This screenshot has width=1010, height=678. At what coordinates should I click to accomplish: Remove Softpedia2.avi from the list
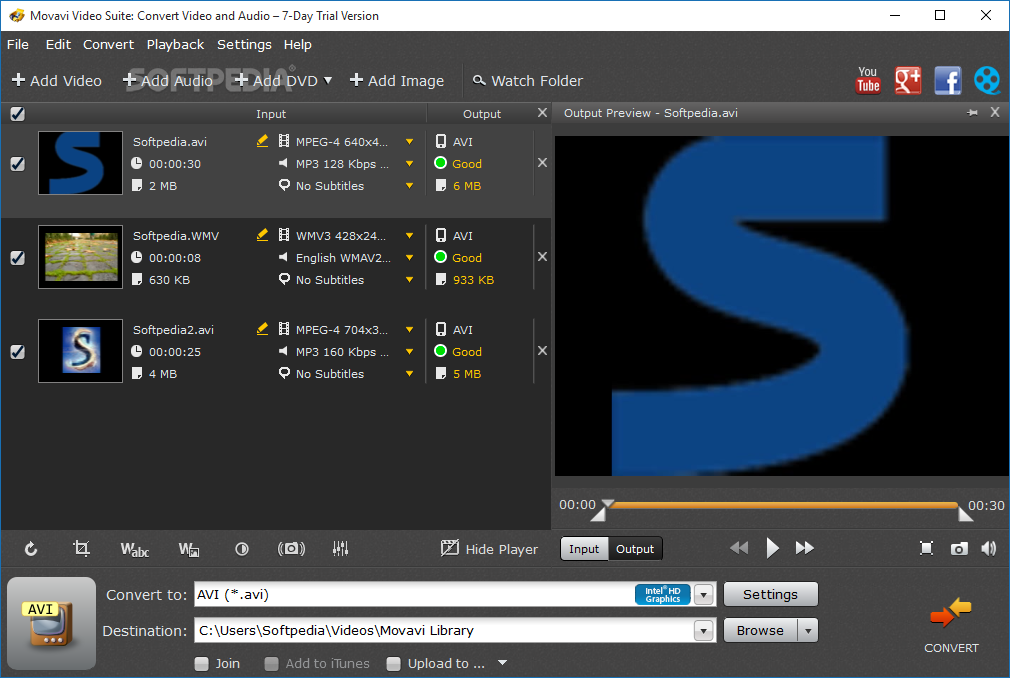pyautogui.click(x=542, y=351)
